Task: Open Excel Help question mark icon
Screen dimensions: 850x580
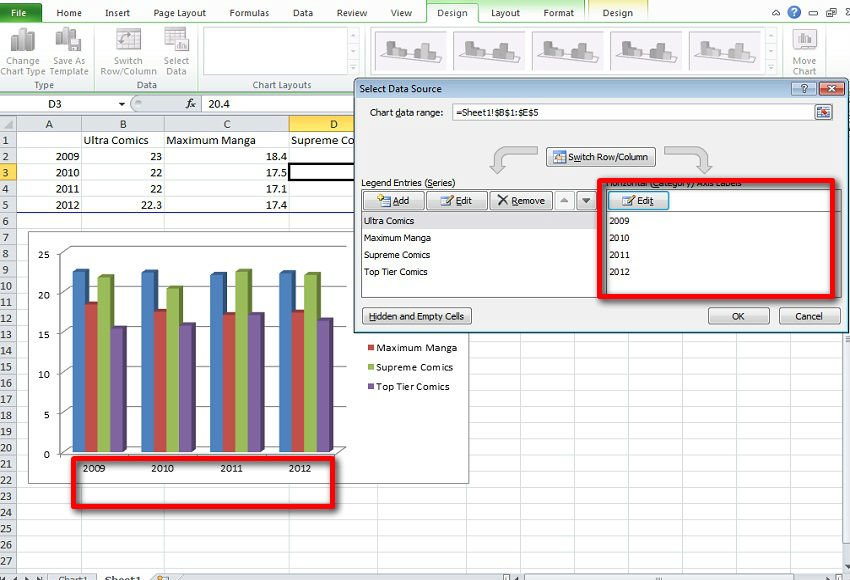Action: pos(794,12)
